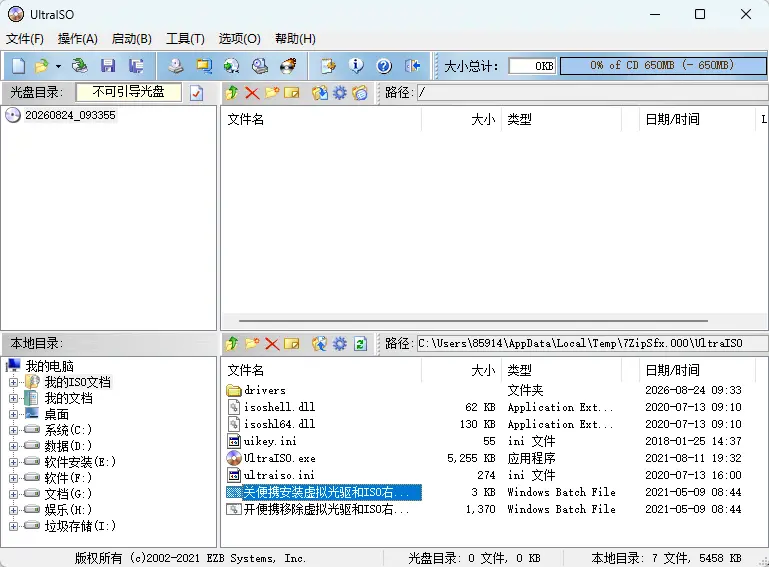Viewport: 769px width, 567px height.
Task: Click the New image toolbar icon
Action: (19, 66)
